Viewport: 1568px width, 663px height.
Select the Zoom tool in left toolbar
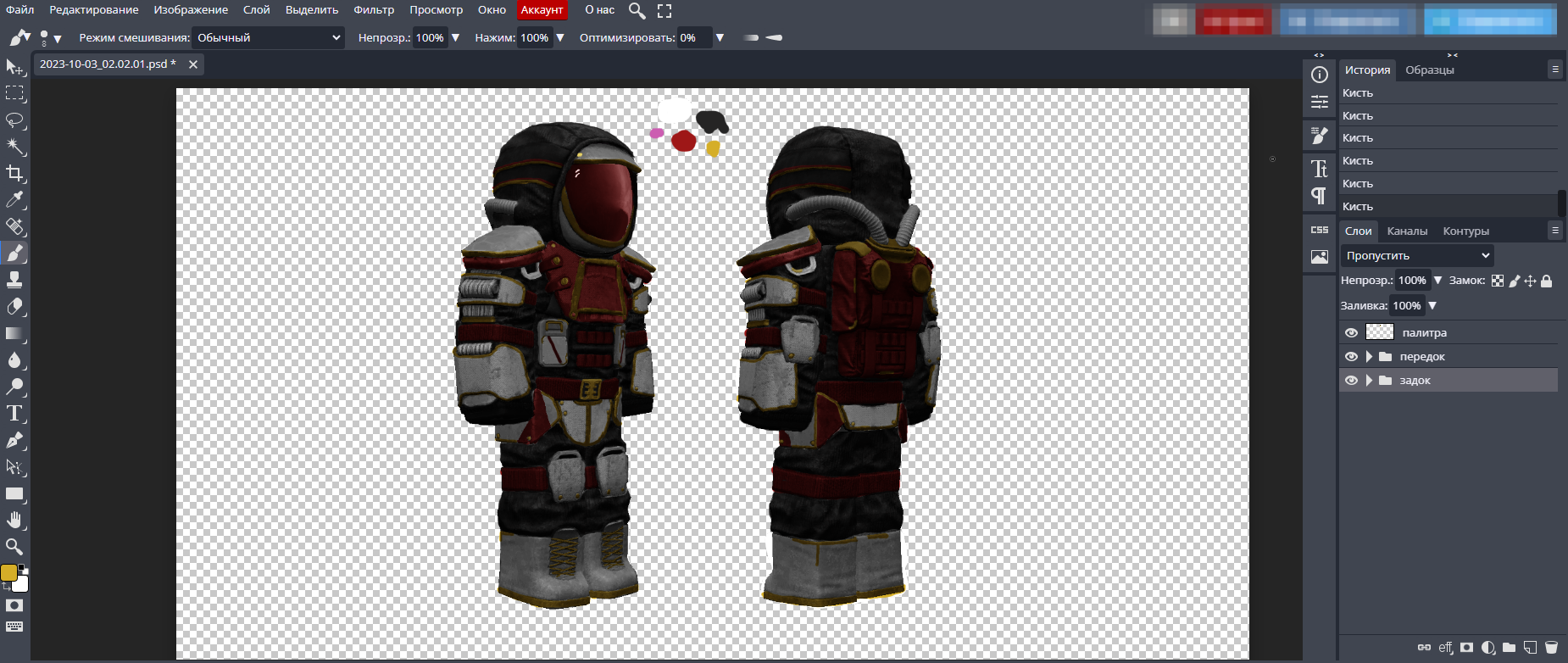coord(14,547)
